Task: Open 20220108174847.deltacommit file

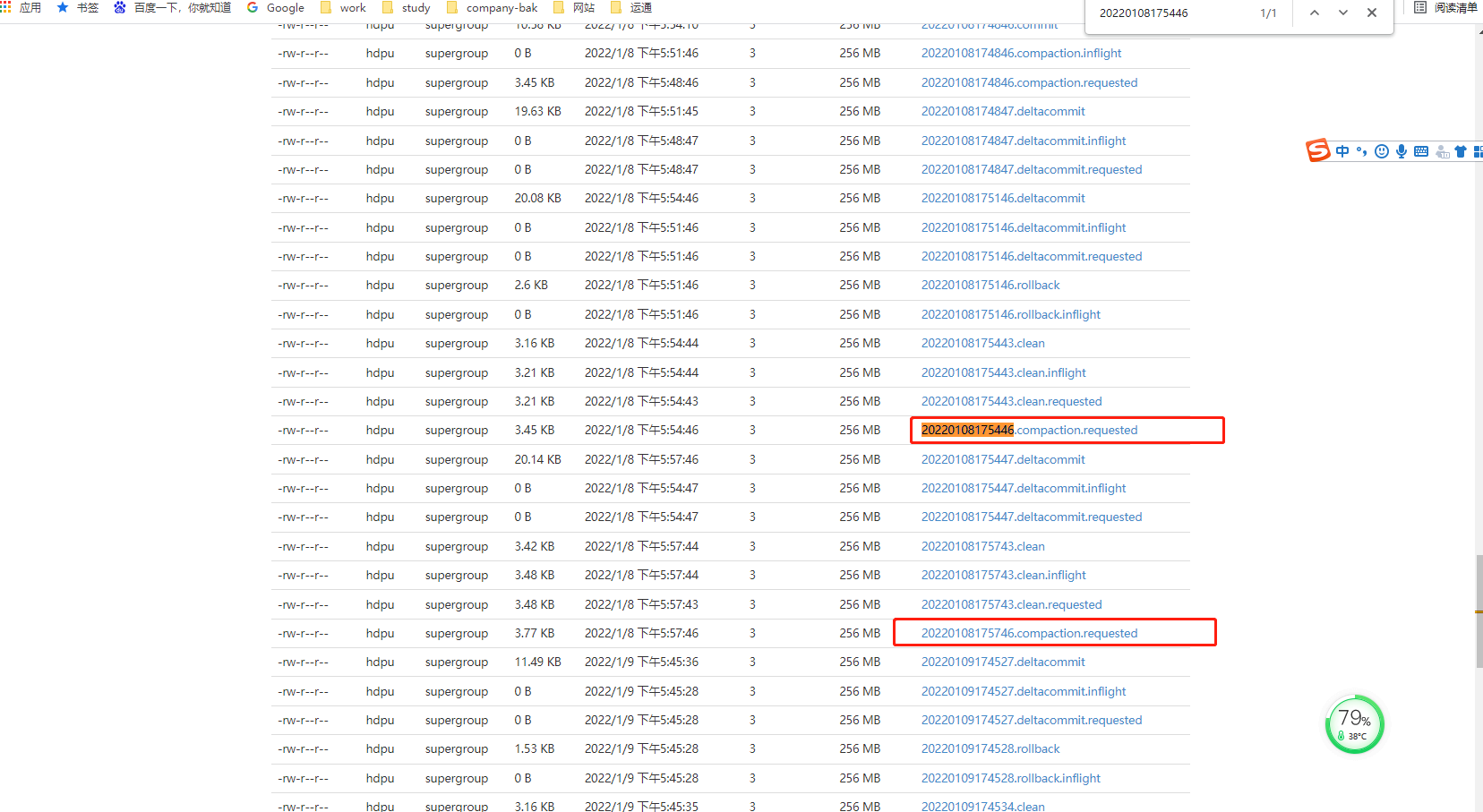Action: [x=1003, y=111]
